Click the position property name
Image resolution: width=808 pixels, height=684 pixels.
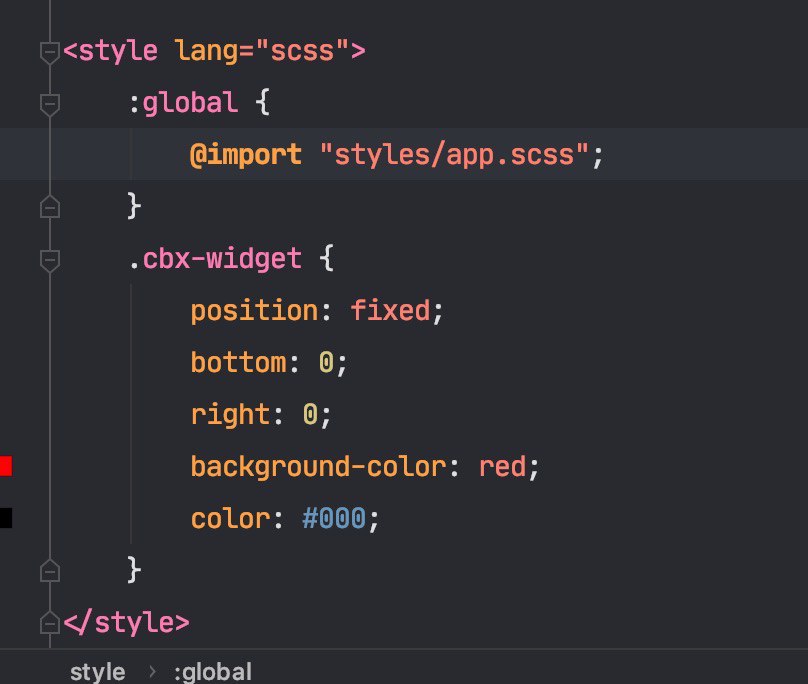(x=255, y=311)
